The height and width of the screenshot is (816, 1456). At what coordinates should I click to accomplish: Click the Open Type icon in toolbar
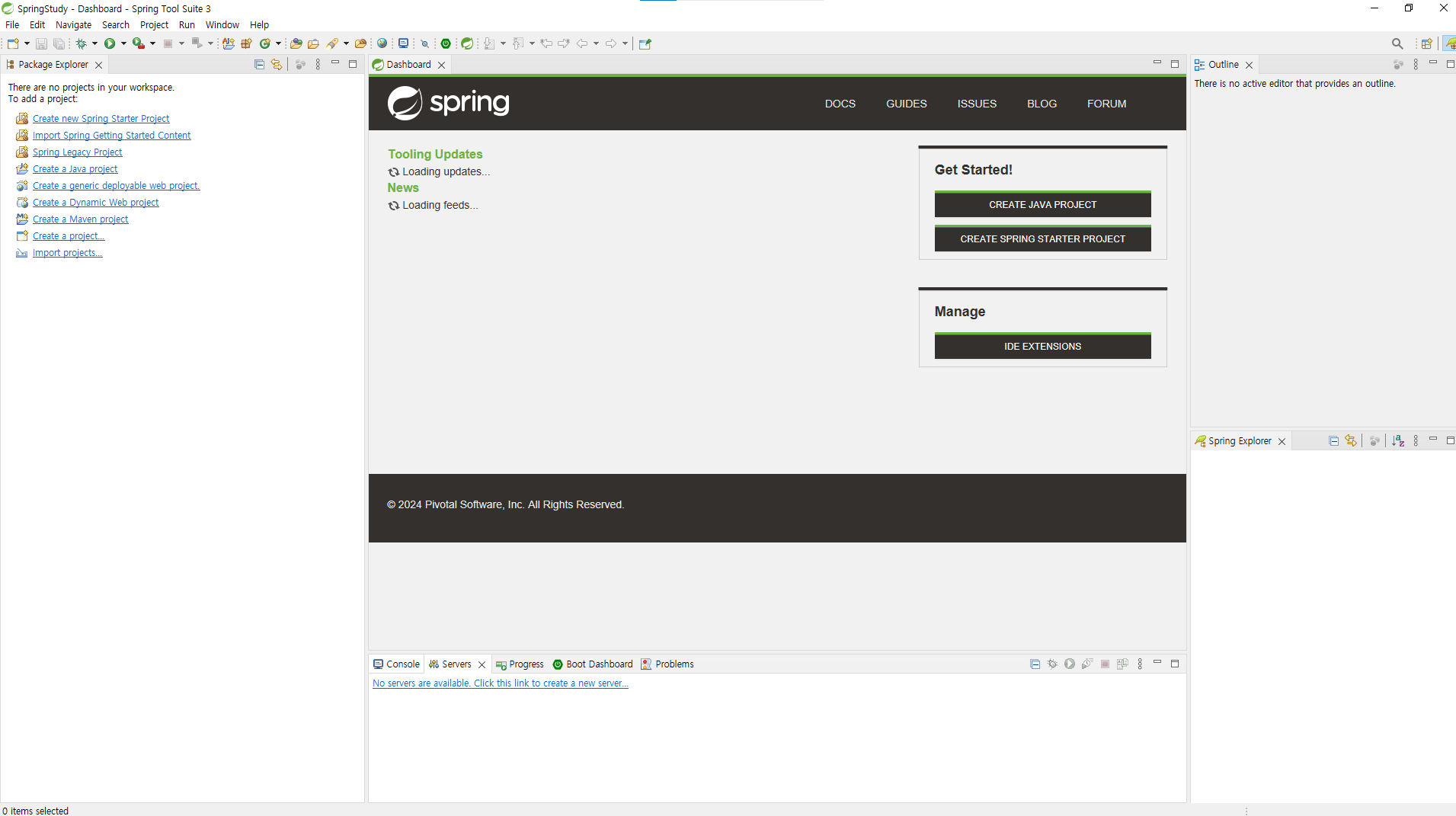[296, 43]
